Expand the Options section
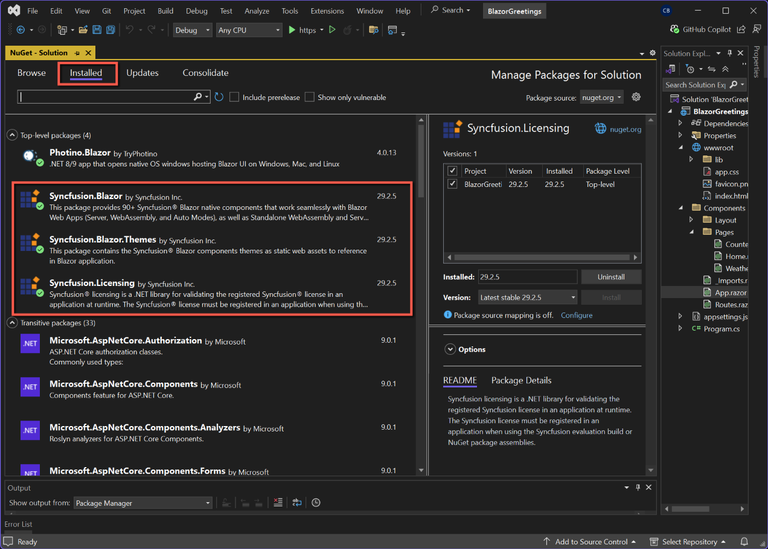Image resolution: width=768 pixels, height=549 pixels. pos(450,349)
